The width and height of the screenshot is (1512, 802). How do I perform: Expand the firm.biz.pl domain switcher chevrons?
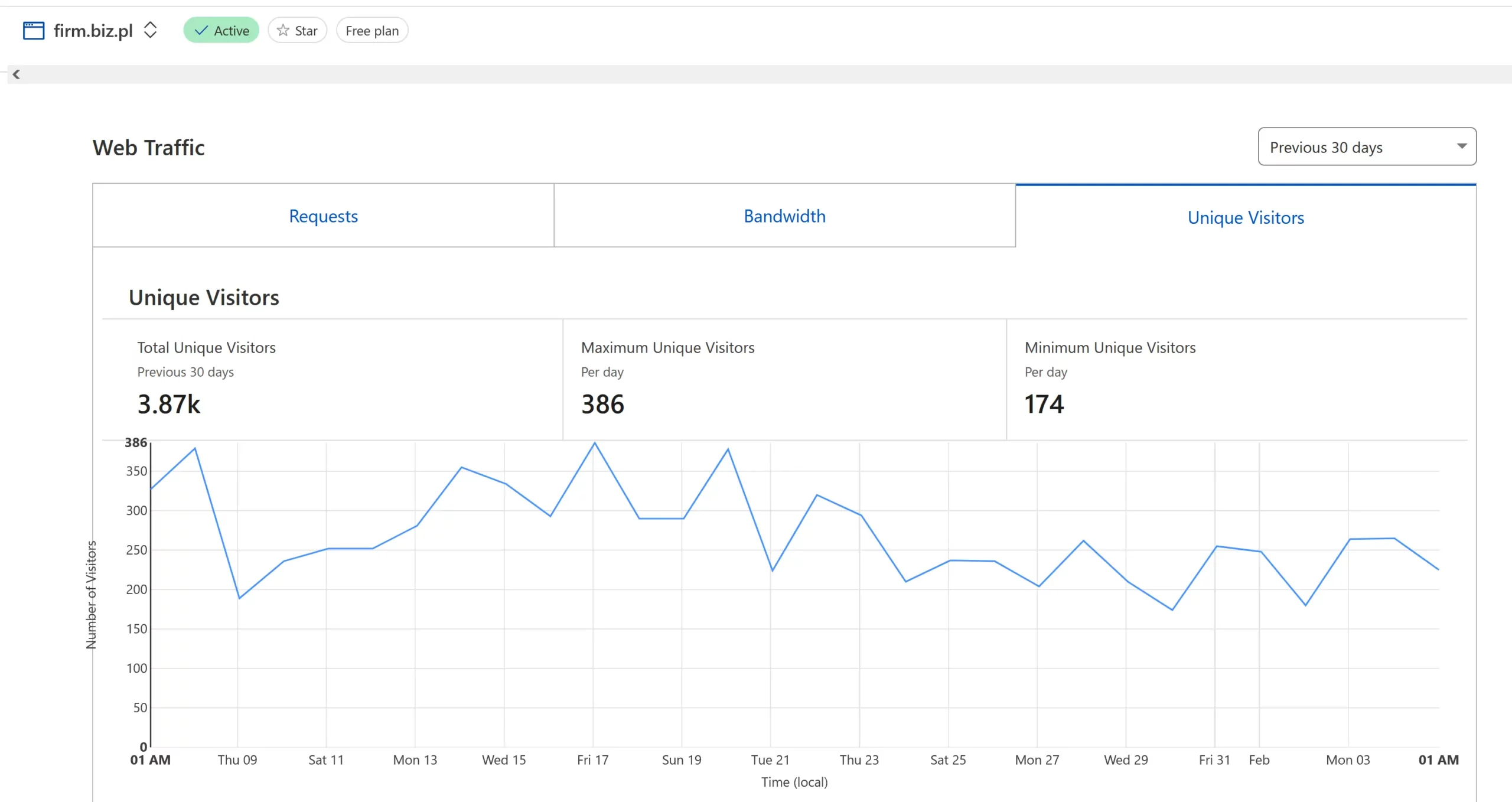[150, 30]
